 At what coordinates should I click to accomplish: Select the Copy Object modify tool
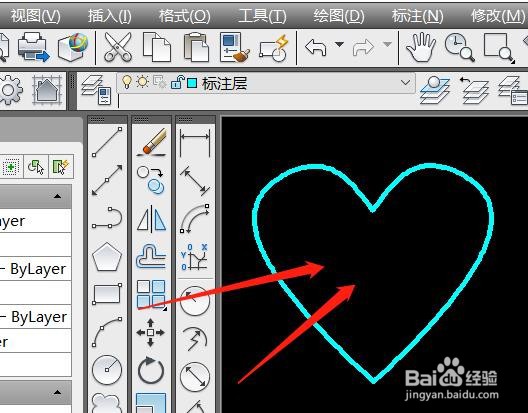coord(151,180)
